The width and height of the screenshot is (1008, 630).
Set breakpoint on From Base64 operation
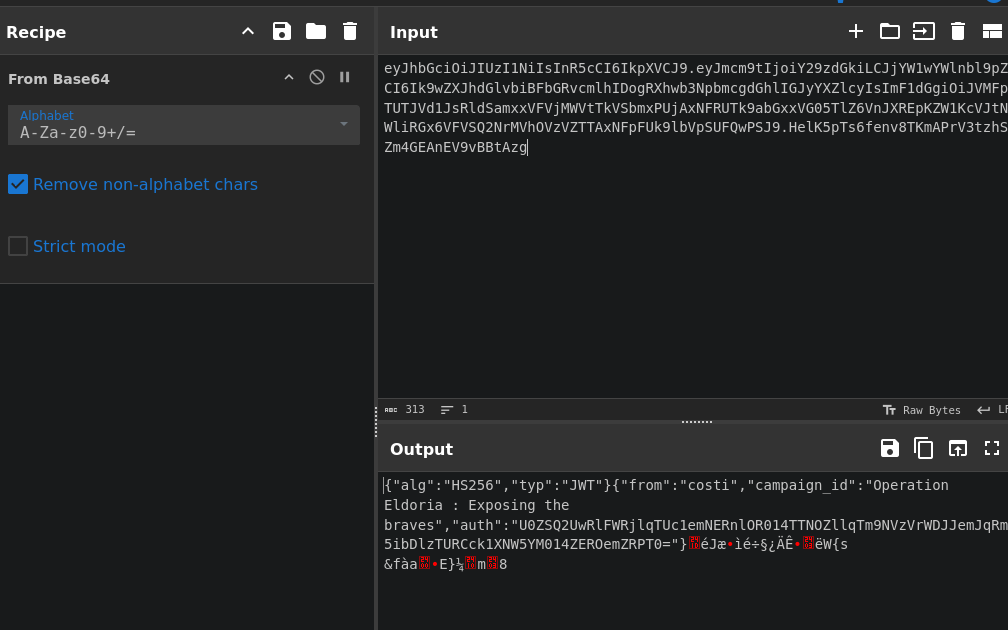point(345,78)
